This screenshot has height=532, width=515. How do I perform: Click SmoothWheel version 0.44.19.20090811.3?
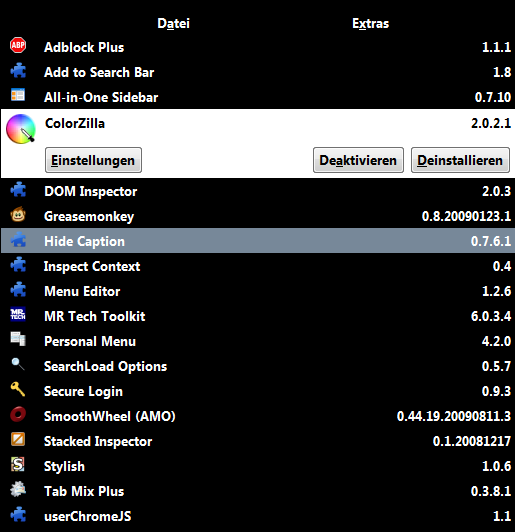(454, 416)
